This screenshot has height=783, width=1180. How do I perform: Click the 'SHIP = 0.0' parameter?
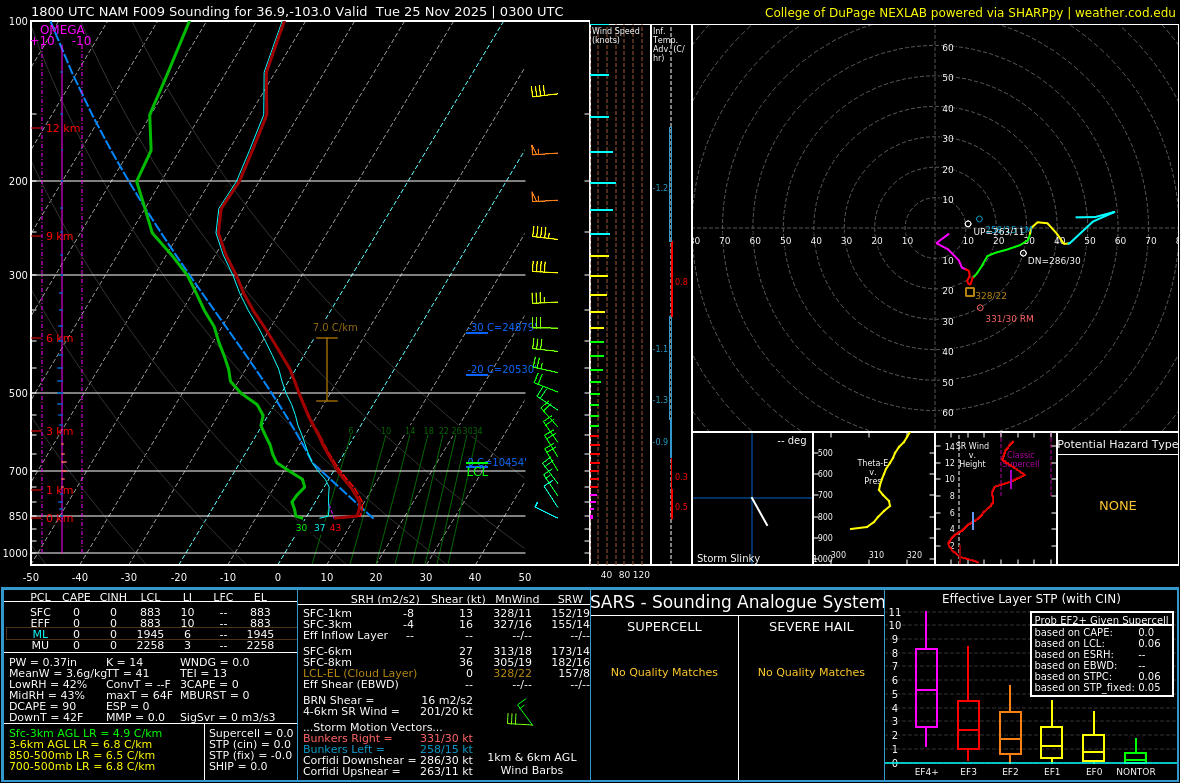[x=238, y=766]
